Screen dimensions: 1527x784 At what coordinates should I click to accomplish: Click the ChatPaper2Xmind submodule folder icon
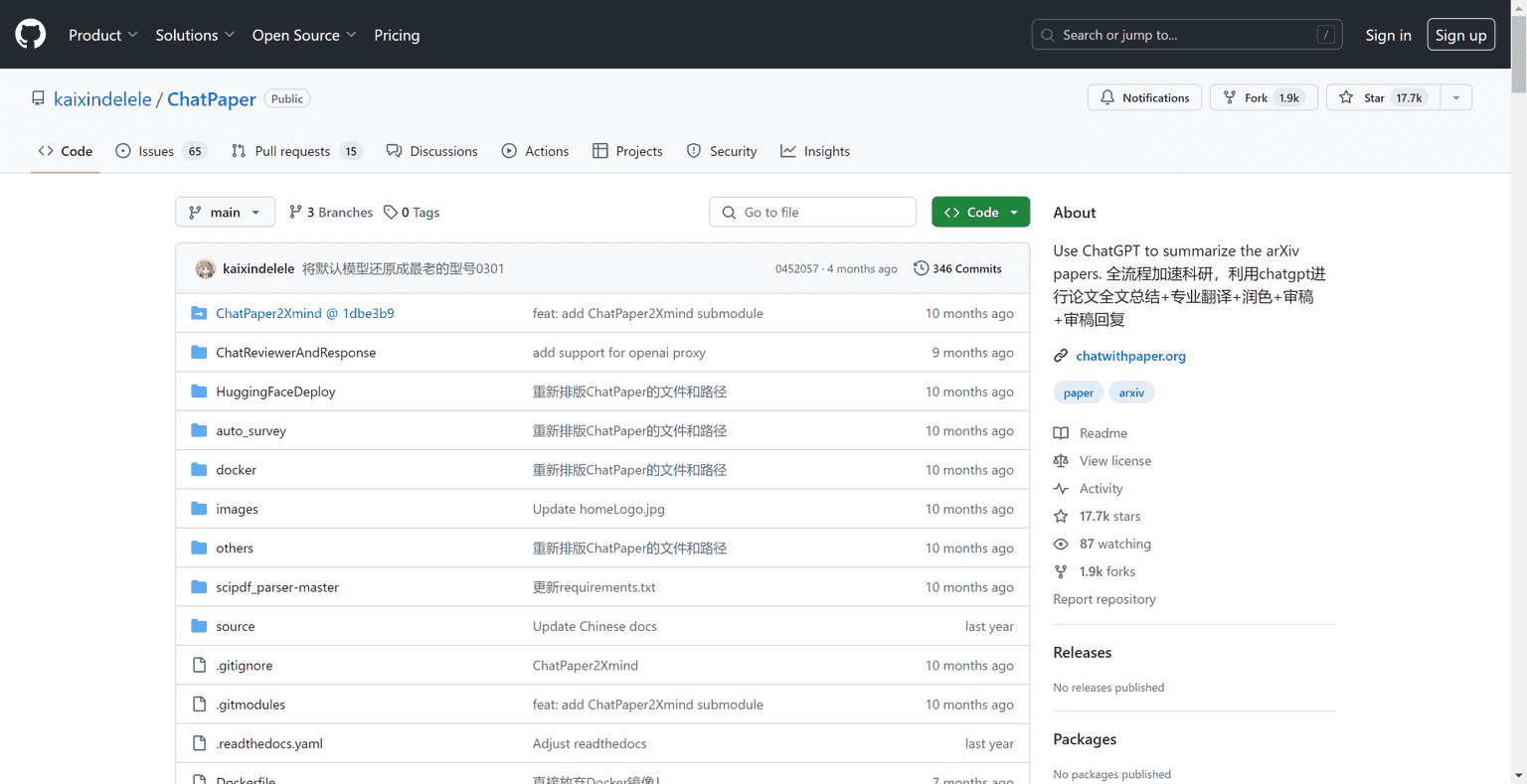(199, 313)
